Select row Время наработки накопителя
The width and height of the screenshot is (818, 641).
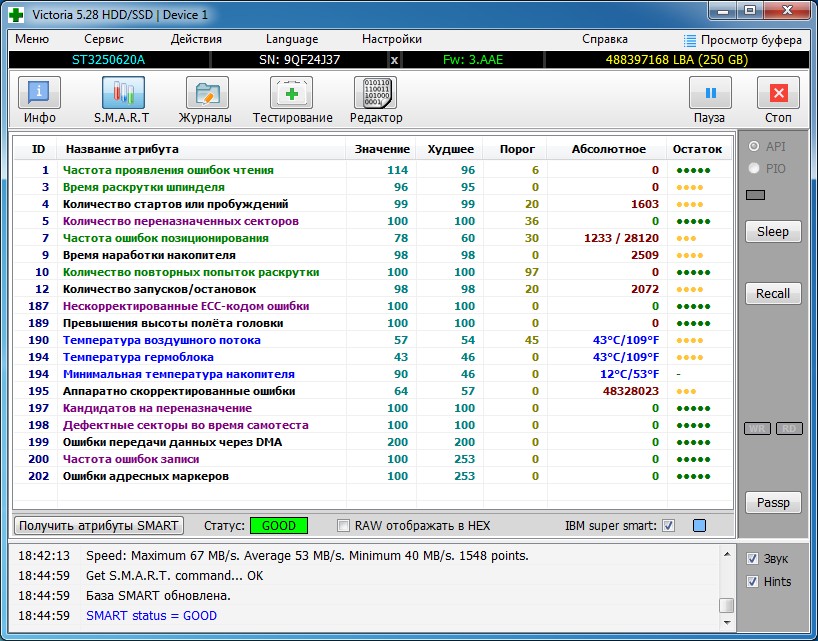(372, 255)
